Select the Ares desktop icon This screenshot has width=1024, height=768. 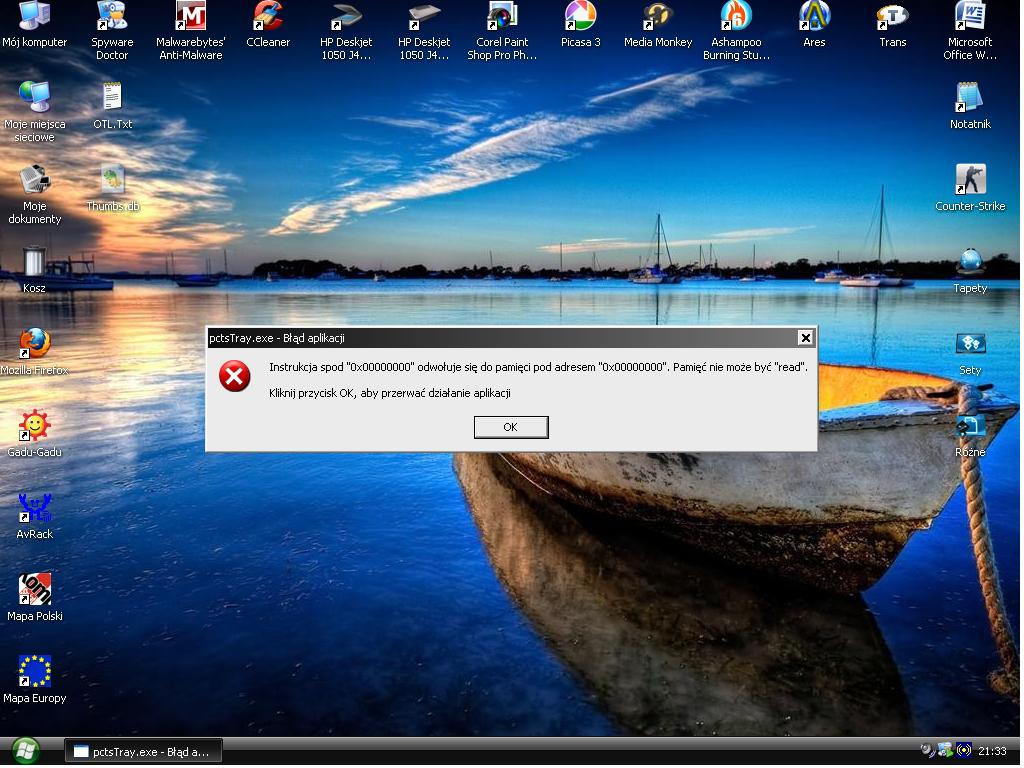(x=814, y=17)
